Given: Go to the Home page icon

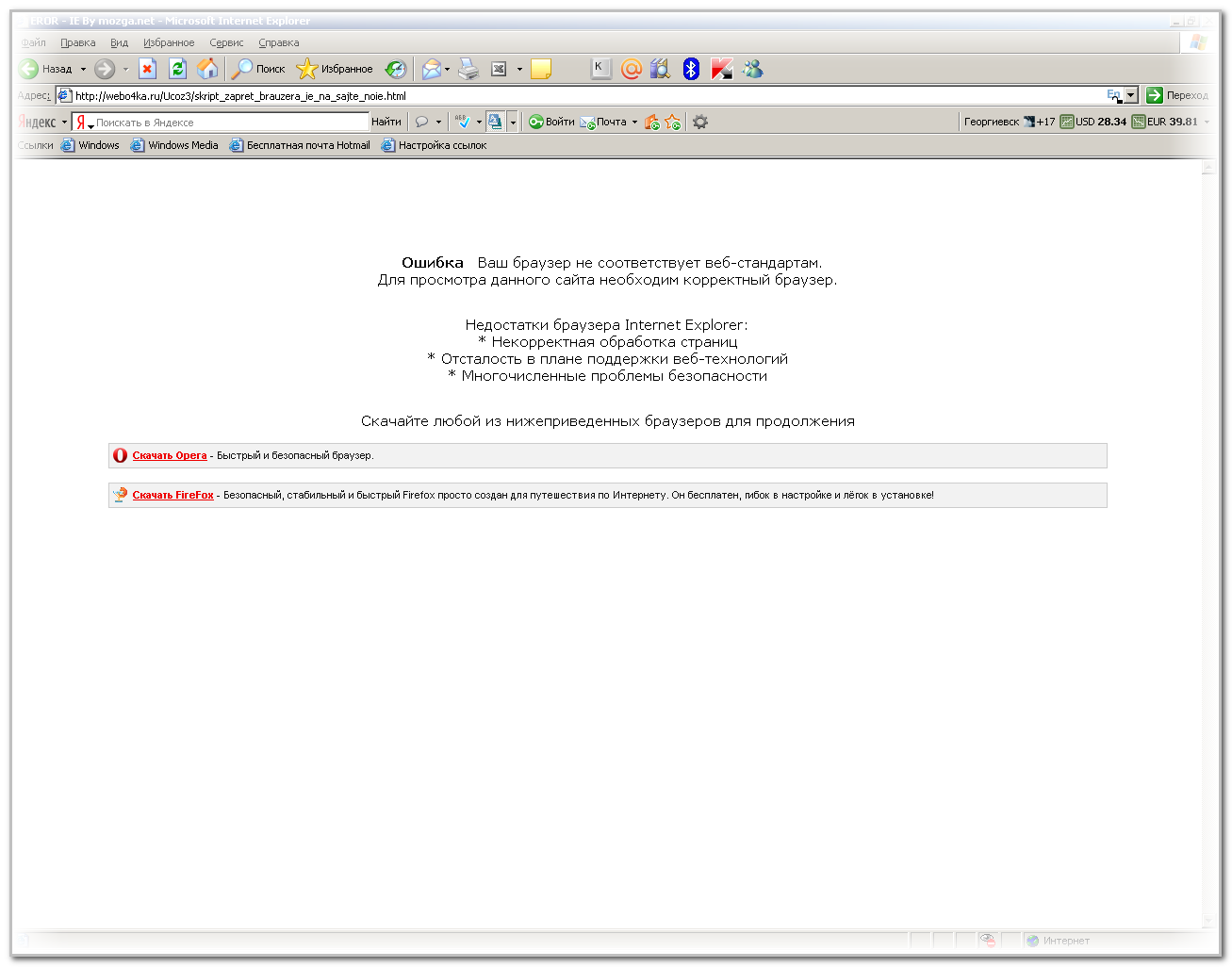Looking at the screenshot, I should 207,69.
